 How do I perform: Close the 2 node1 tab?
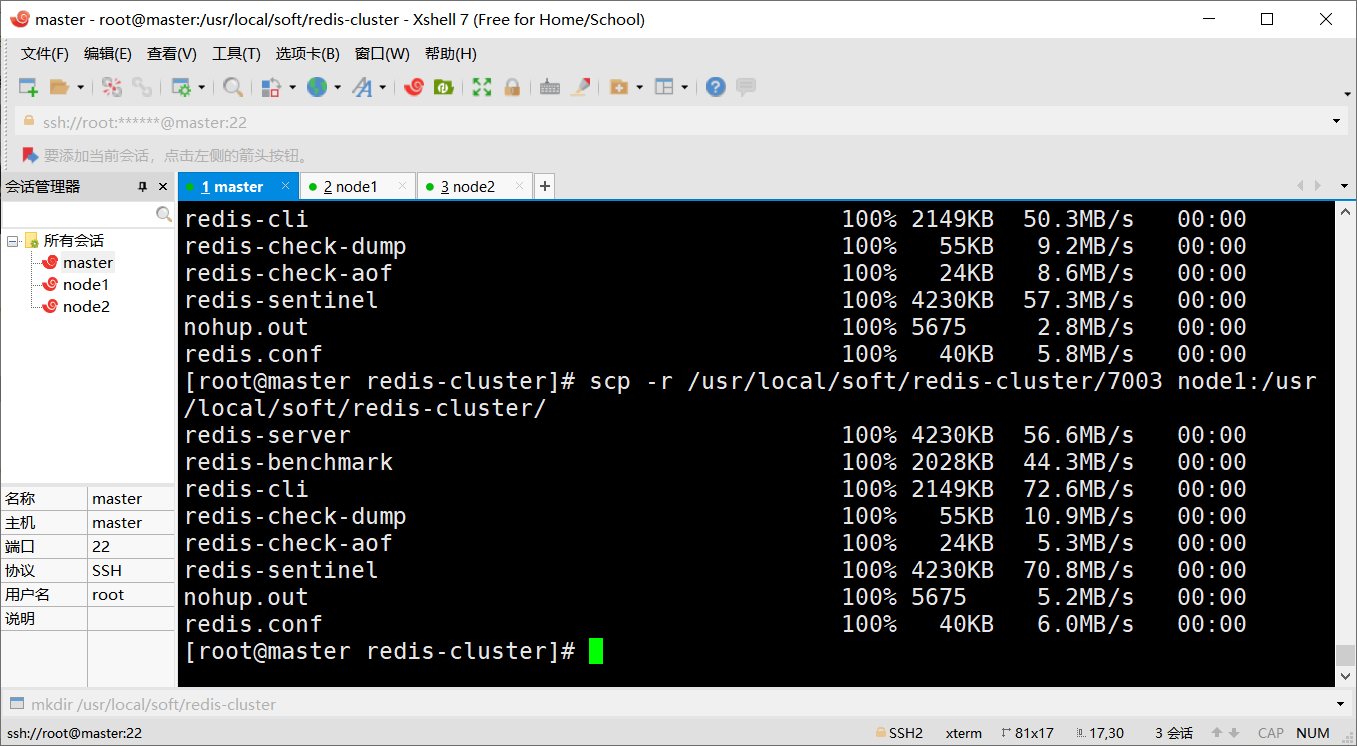pyautogui.click(x=403, y=186)
